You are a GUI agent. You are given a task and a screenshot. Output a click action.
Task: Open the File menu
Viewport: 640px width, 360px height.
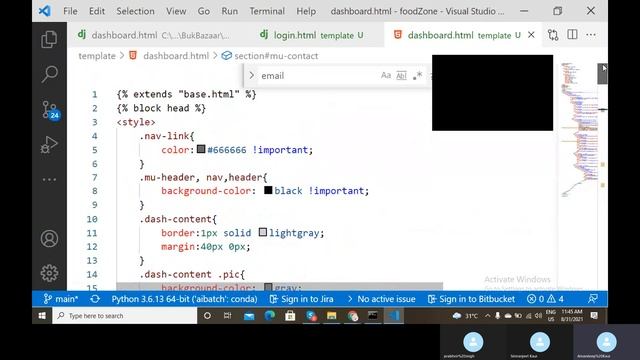click(x=70, y=11)
